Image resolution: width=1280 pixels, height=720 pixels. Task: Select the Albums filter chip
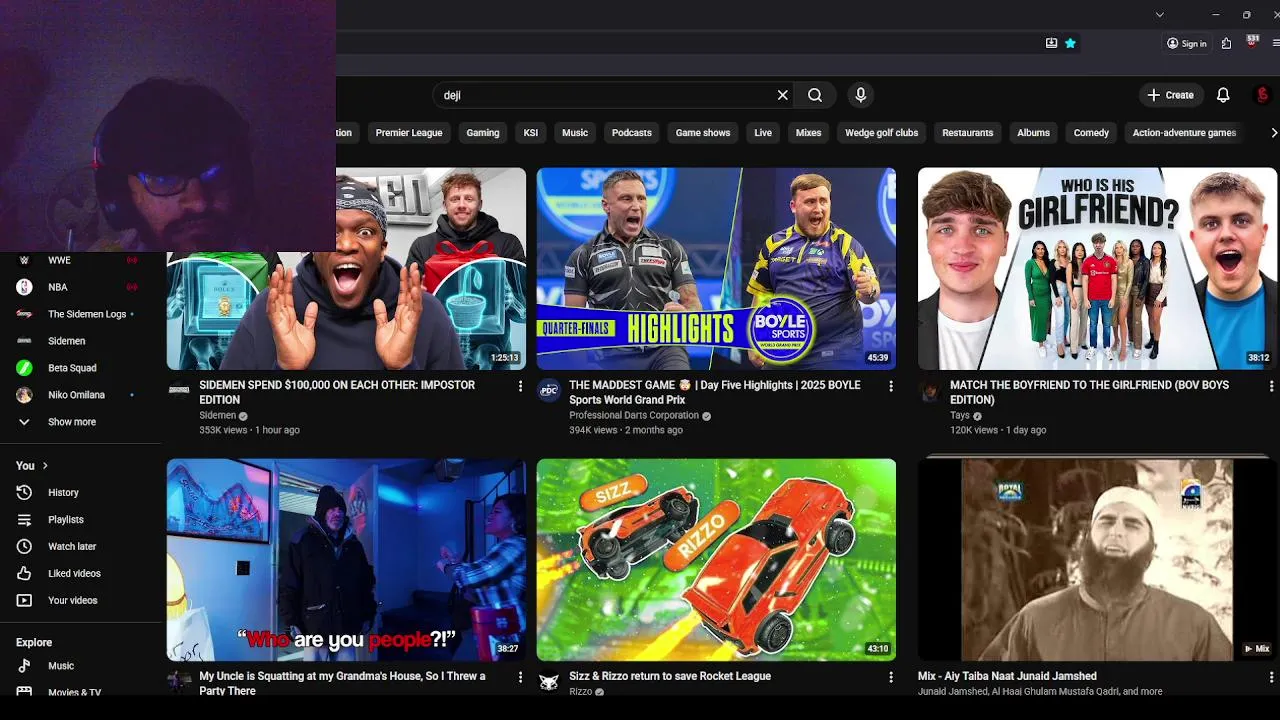(1033, 132)
